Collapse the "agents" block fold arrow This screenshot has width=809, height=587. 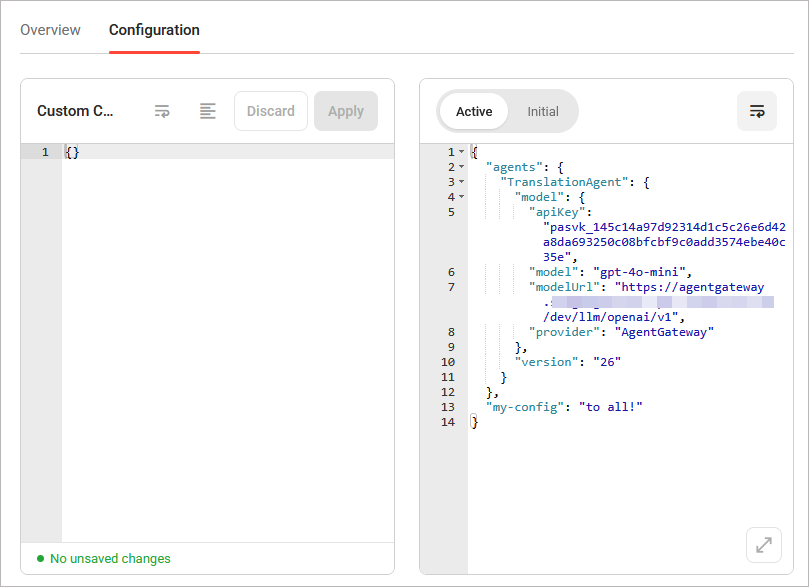pyautogui.click(x=462, y=167)
